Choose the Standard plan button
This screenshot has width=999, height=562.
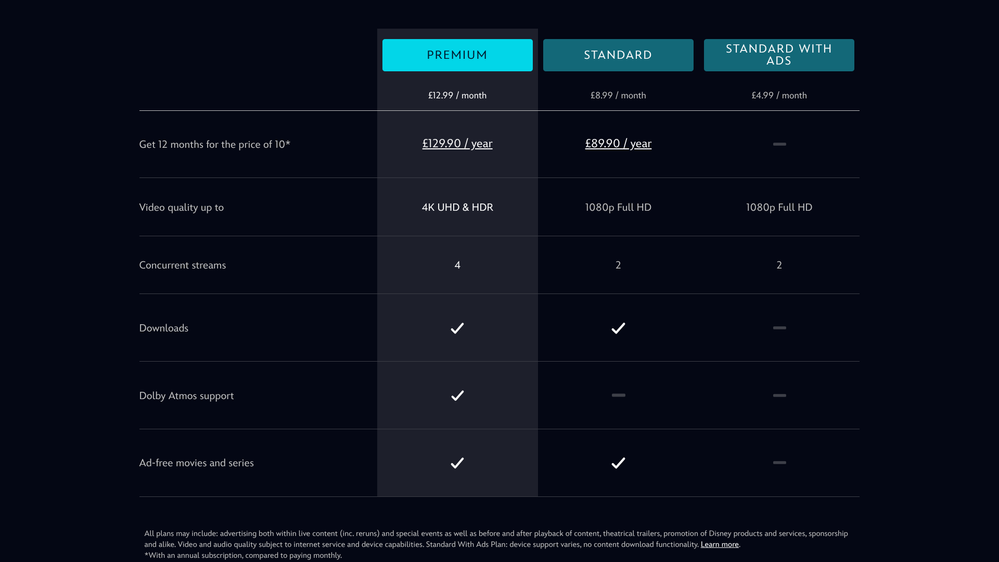pyautogui.click(x=618, y=55)
